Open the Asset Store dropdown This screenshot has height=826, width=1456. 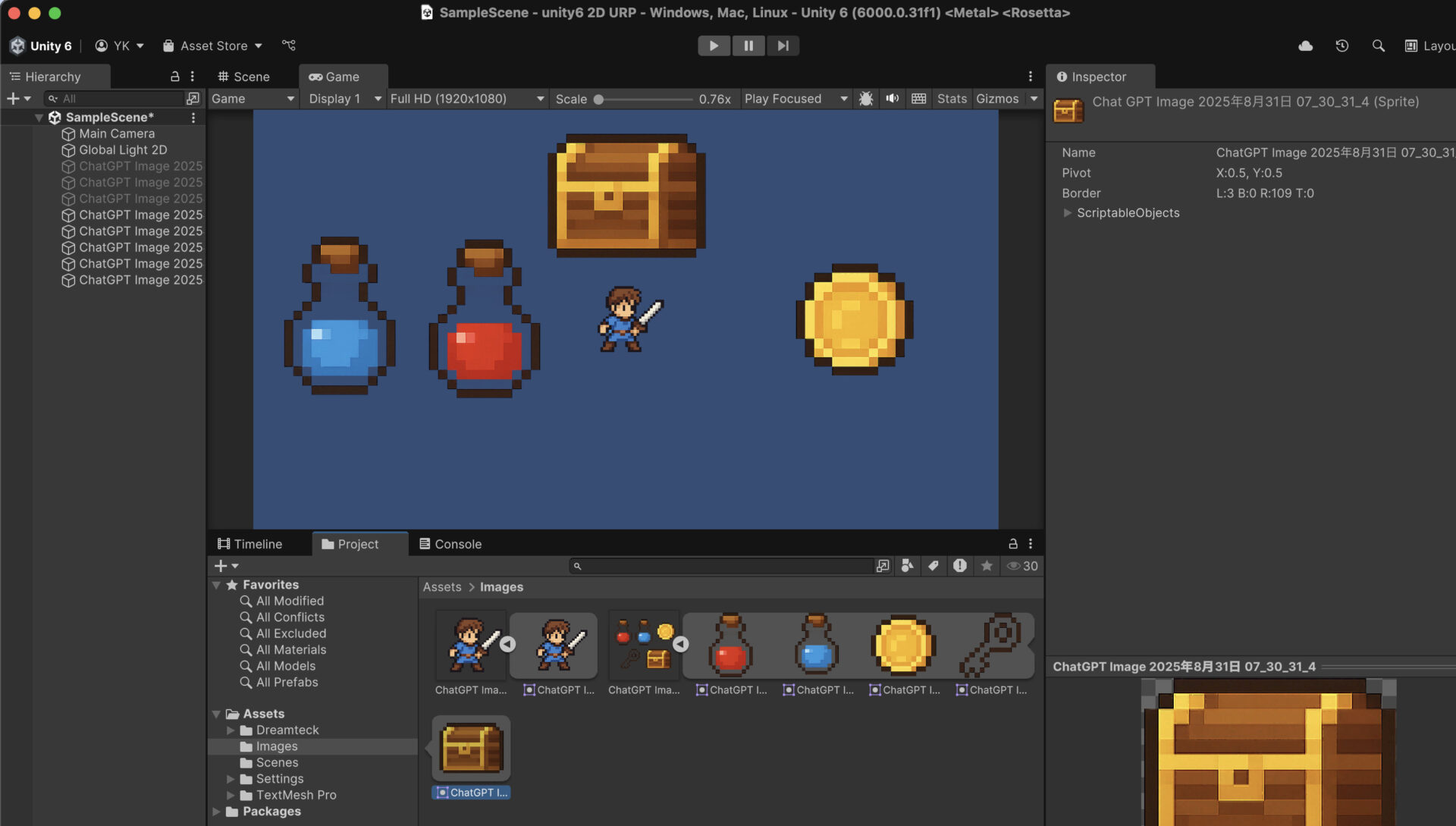212,46
